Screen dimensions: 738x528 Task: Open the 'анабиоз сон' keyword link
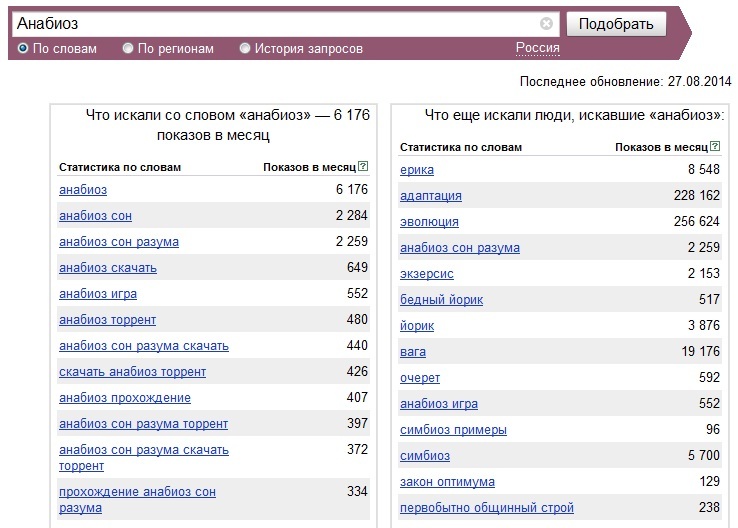tap(96, 216)
